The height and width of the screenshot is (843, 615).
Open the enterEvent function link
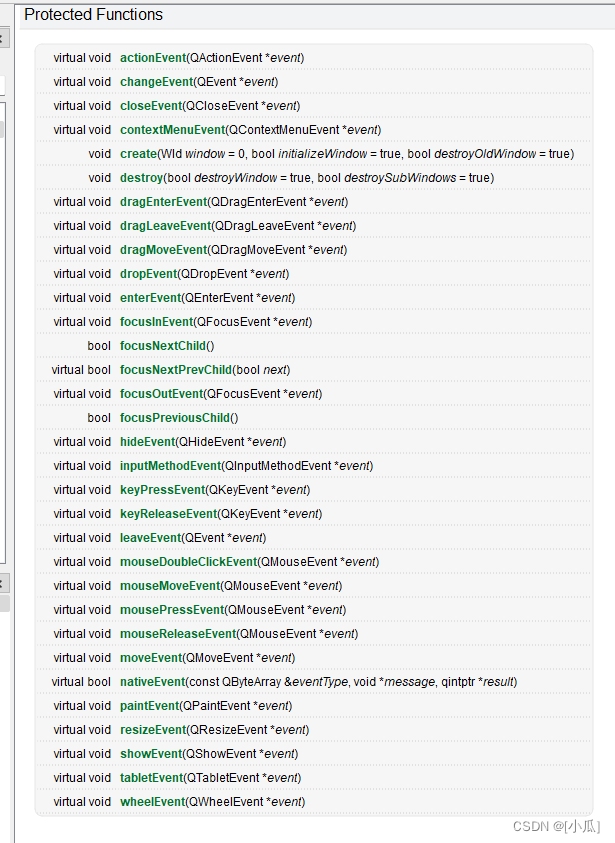(x=151, y=298)
